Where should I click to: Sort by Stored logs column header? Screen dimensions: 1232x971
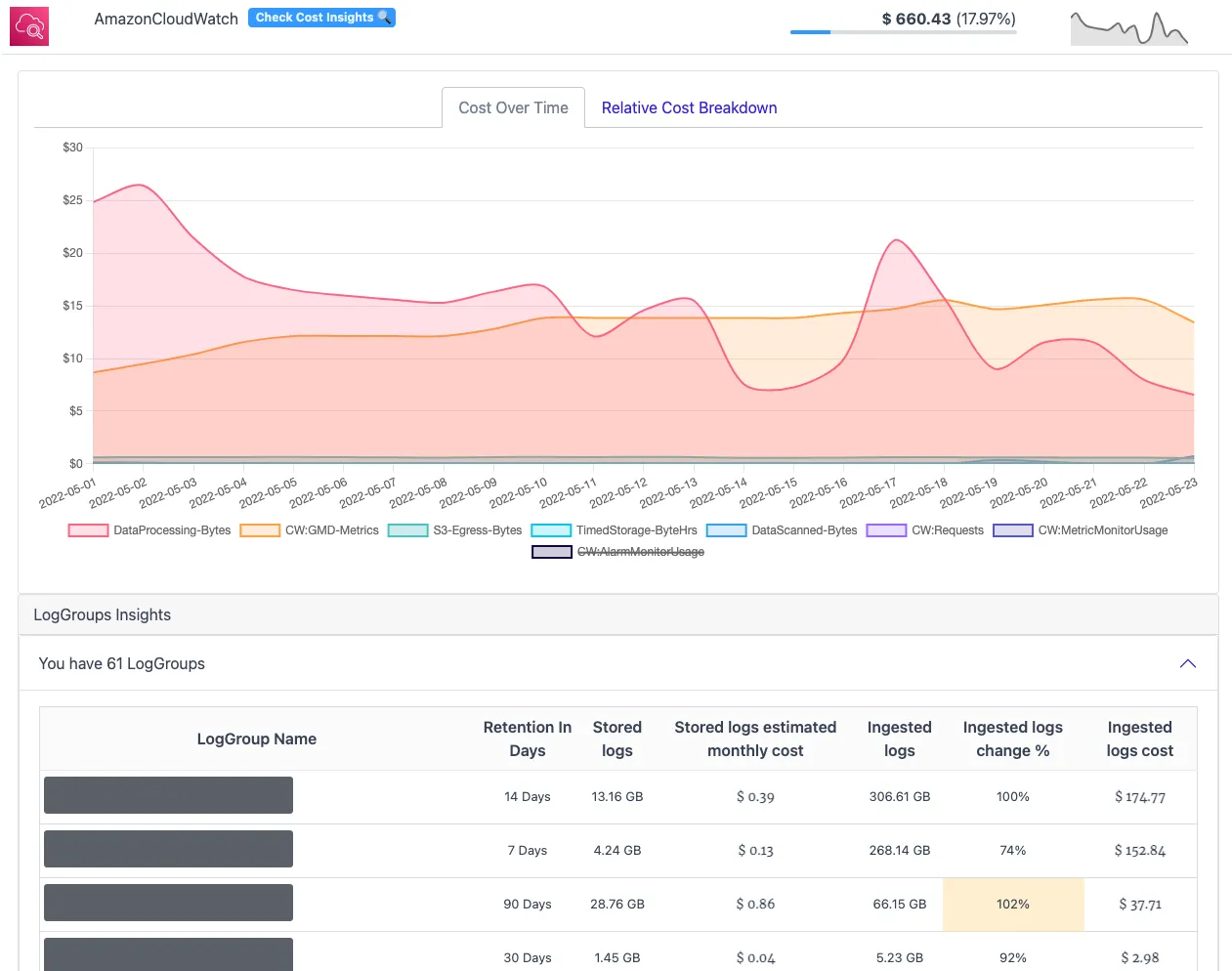[617, 739]
